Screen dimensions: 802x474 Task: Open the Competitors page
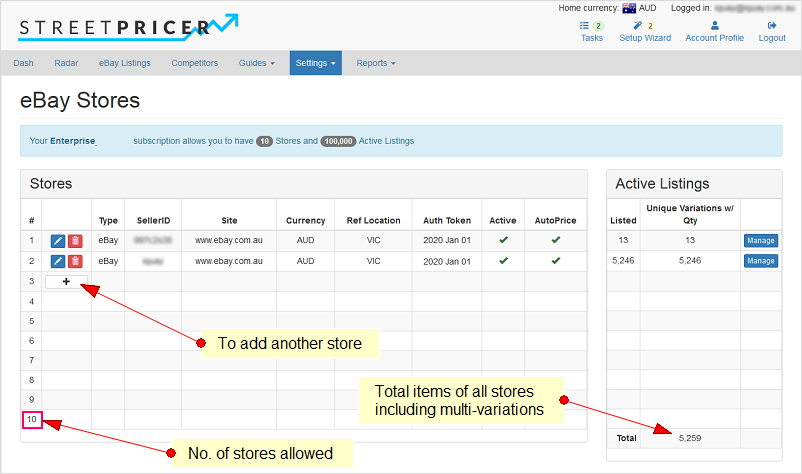coord(194,63)
